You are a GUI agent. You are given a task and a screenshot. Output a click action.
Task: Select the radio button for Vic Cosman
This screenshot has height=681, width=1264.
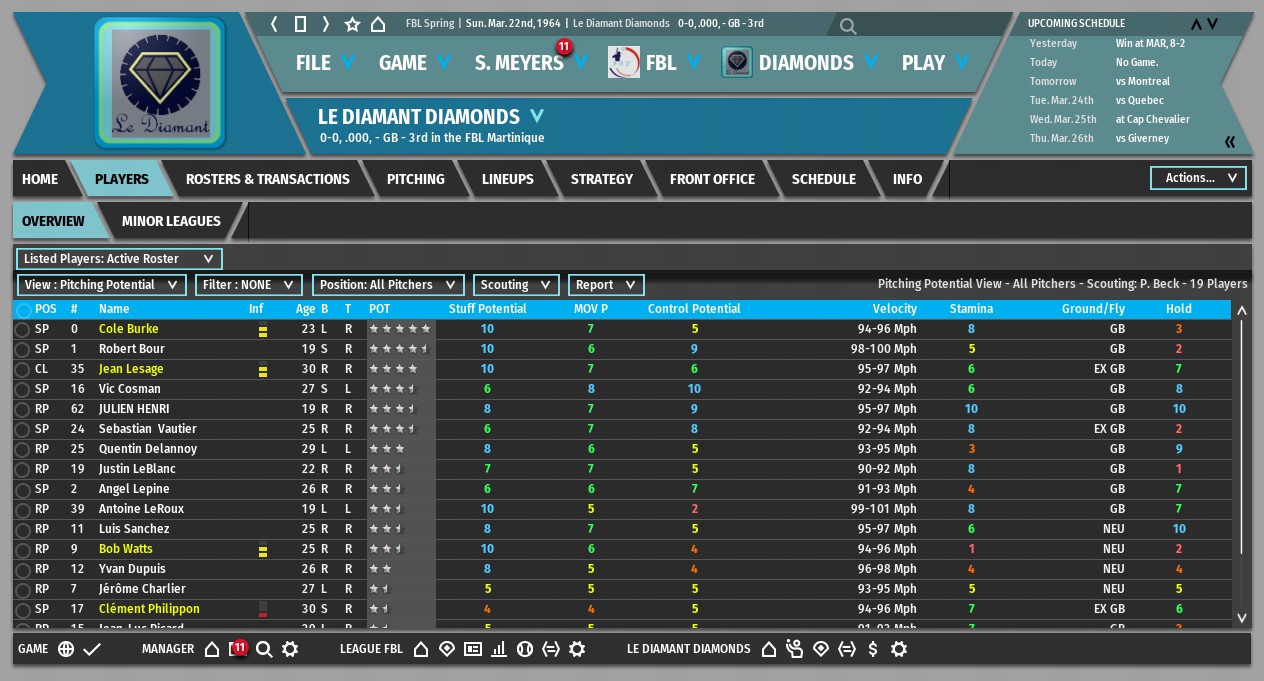[23, 389]
